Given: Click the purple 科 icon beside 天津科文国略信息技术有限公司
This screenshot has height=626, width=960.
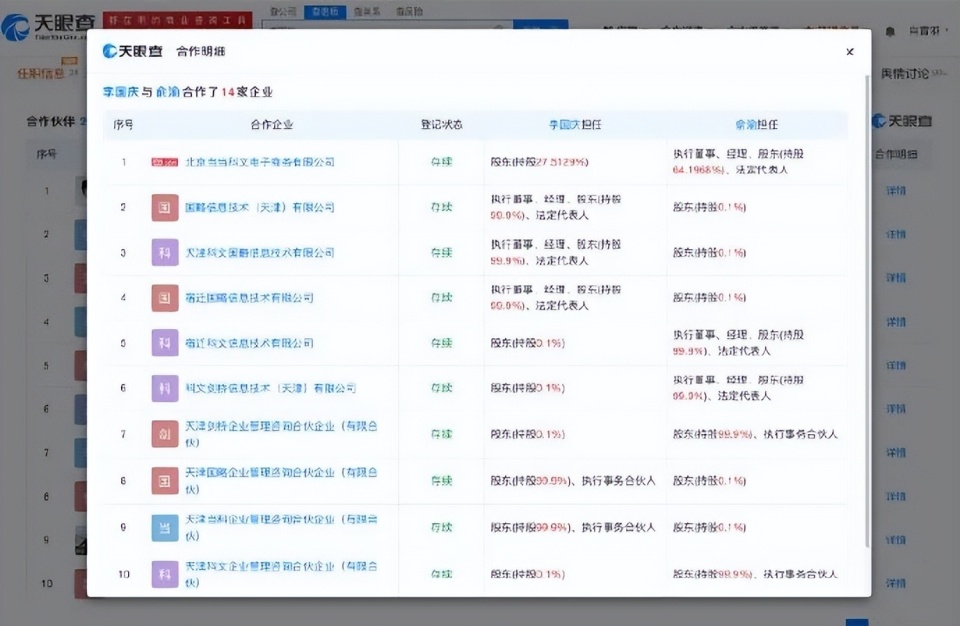Looking at the screenshot, I should (165, 252).
